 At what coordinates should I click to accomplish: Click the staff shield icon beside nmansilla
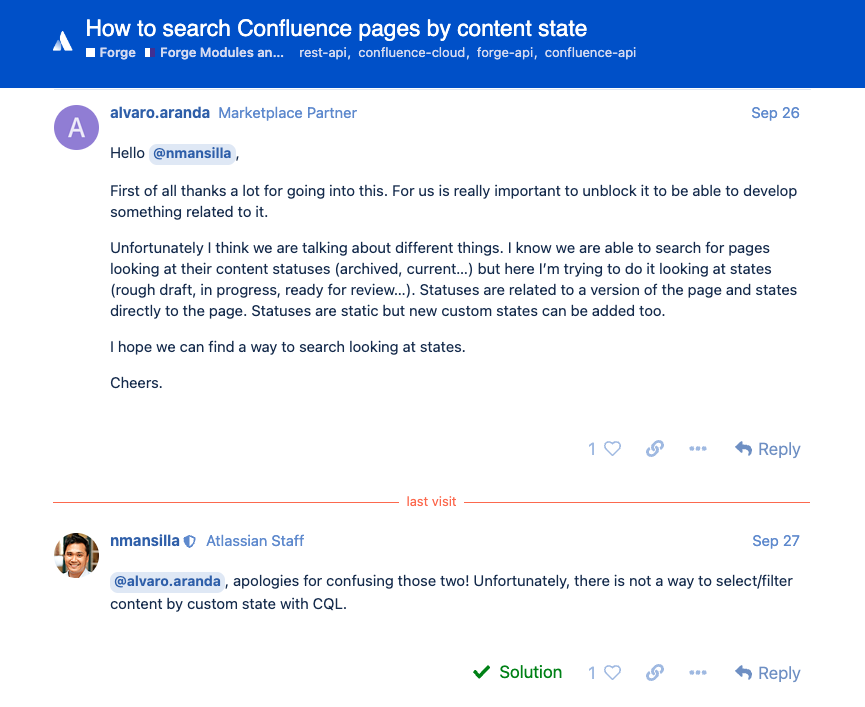point(190,542)
